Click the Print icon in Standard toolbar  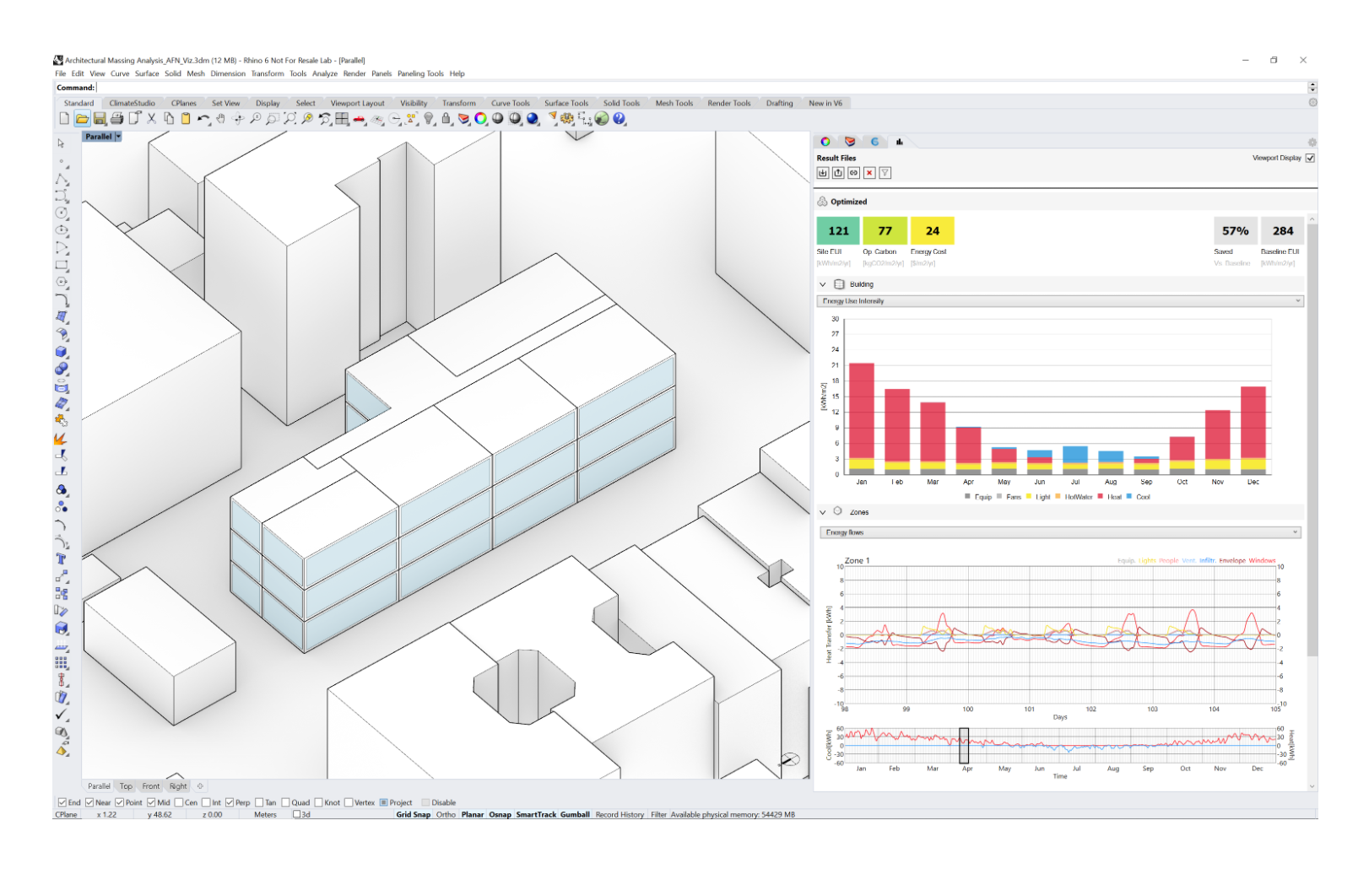pyautogui.click(x=116, y=119)
